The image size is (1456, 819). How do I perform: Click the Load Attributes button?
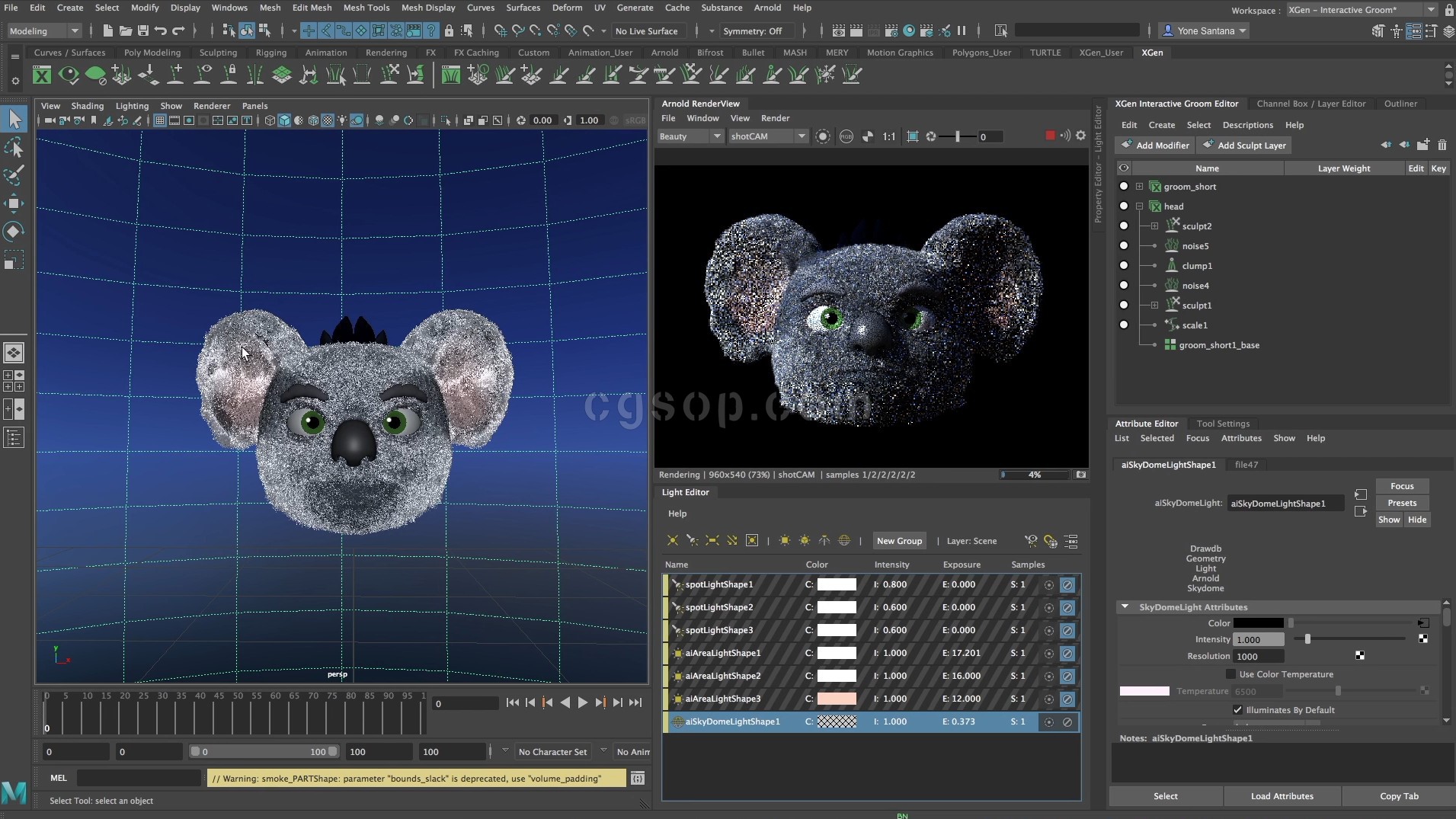click(x=1282, y=796)
